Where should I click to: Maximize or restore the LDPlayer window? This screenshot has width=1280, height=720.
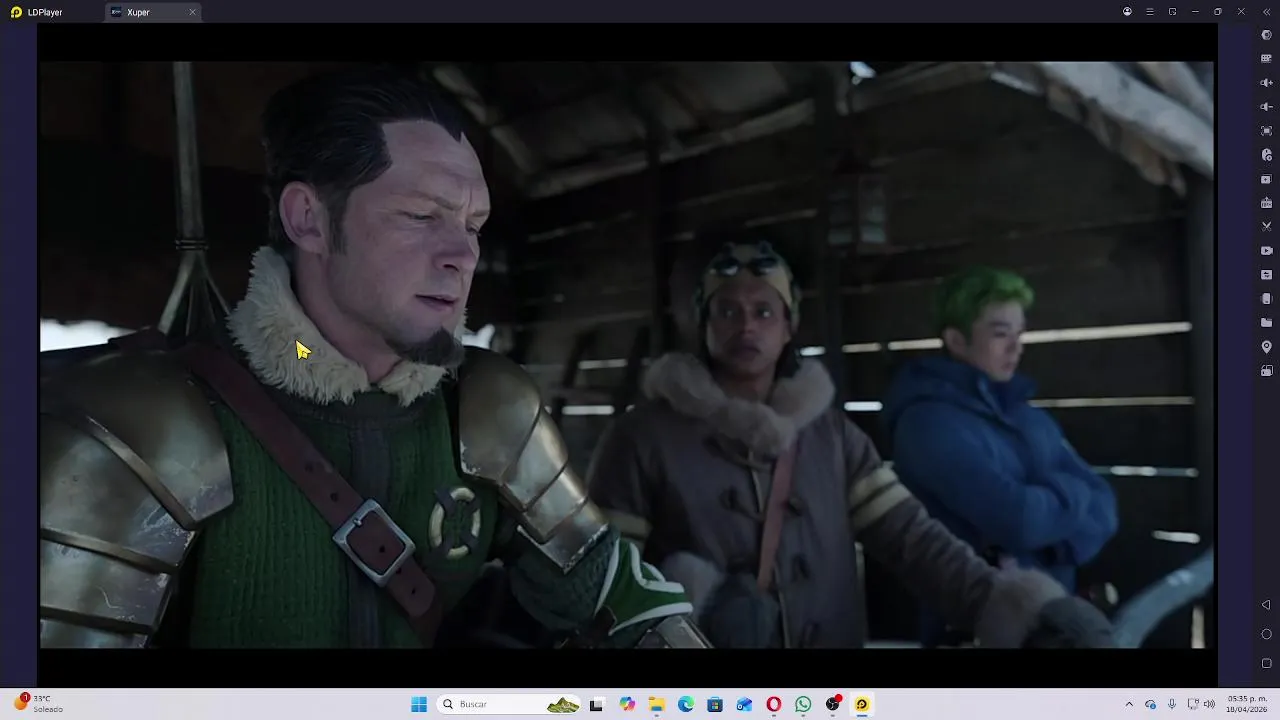(1218, 12)
